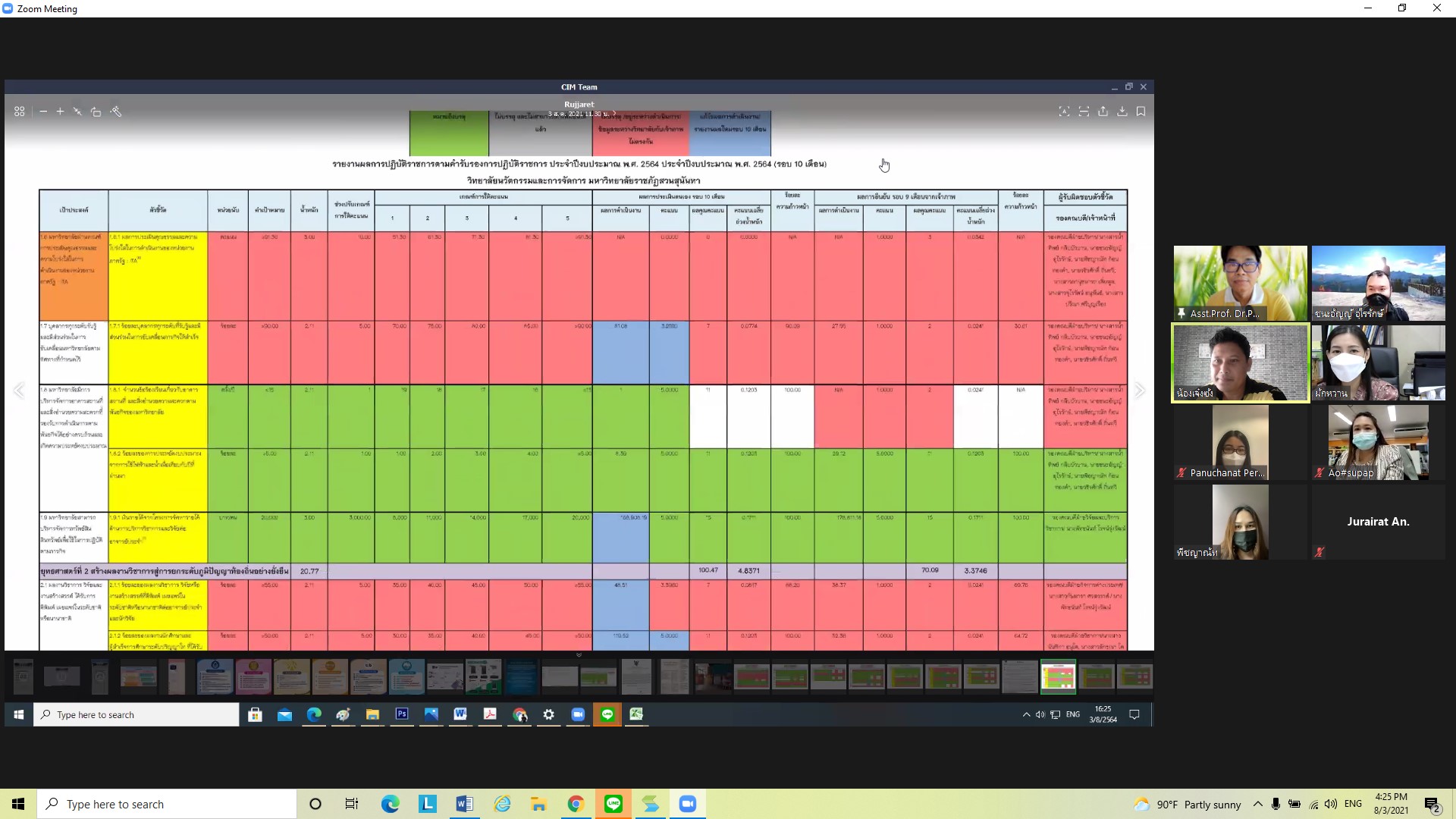Select Jurairat An. participant tile
This screenshot has height=819, width=1456.
click(x=1378, y=522)
